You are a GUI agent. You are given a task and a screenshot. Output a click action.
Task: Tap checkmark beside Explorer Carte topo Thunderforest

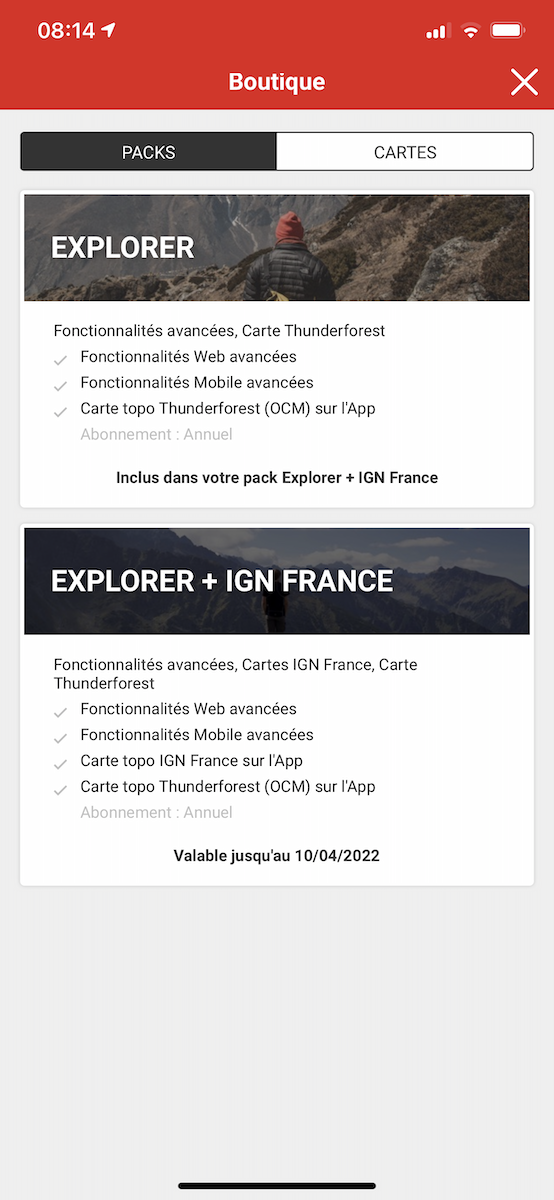[x=60, y=412]
